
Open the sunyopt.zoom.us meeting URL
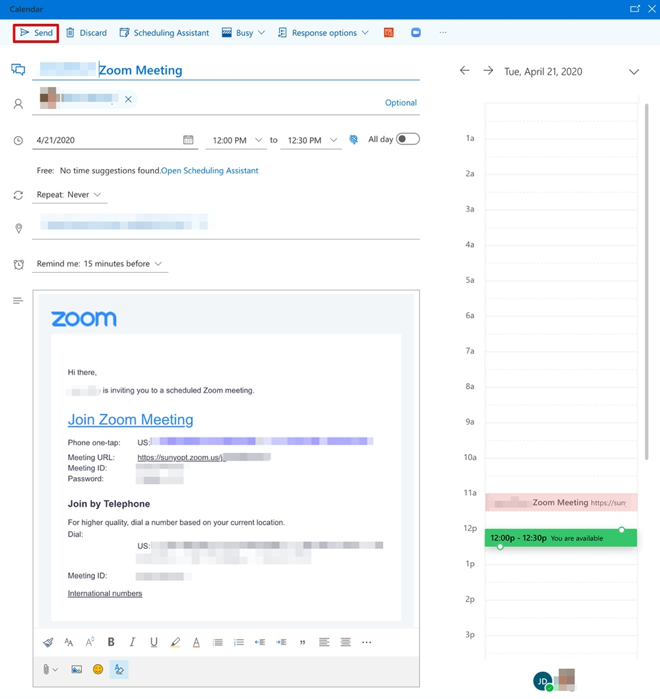(x=204, y=457)
